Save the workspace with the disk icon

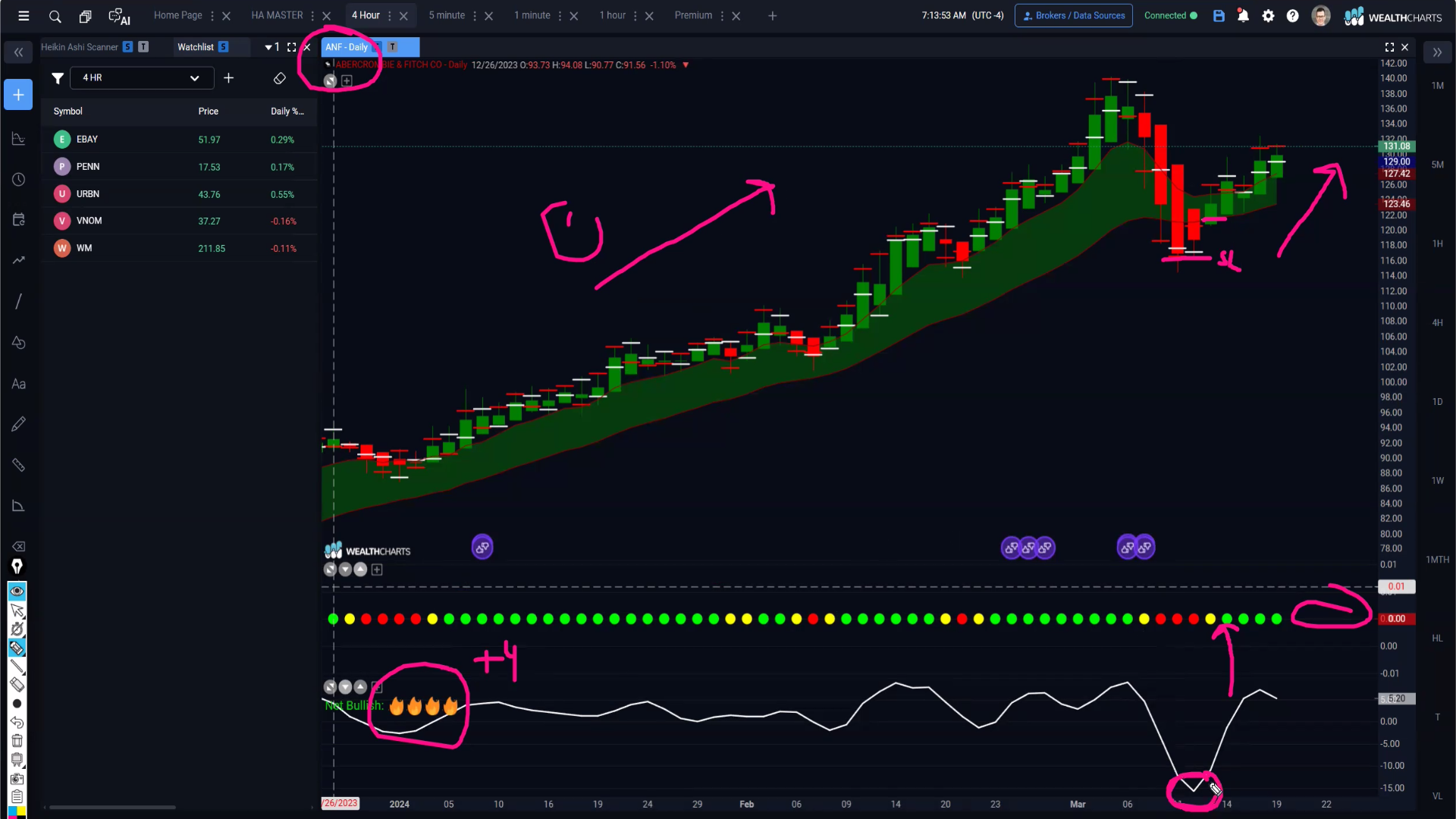click(1219, 16)
